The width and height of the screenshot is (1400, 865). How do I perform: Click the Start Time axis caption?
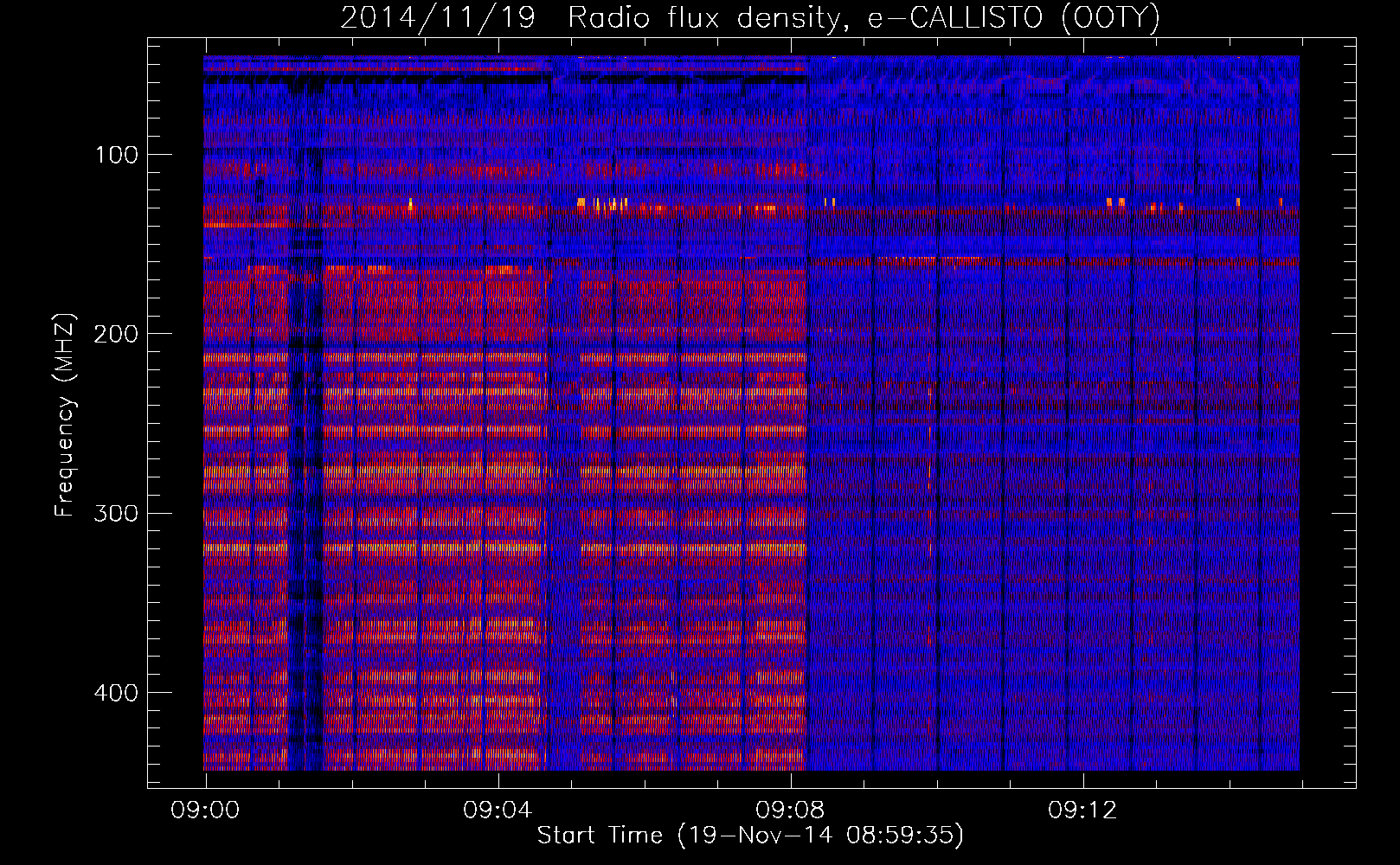pyautogui.click(x=750, y=836)
